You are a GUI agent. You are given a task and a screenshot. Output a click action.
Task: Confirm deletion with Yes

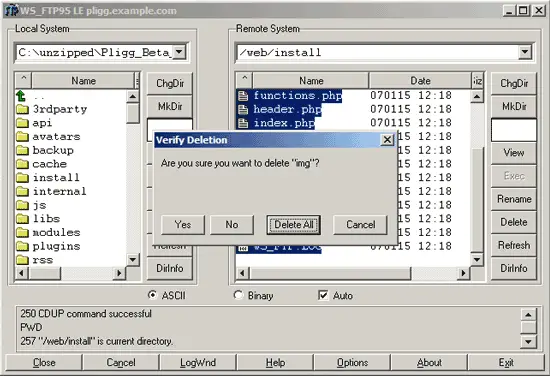(x=183, y=224)
